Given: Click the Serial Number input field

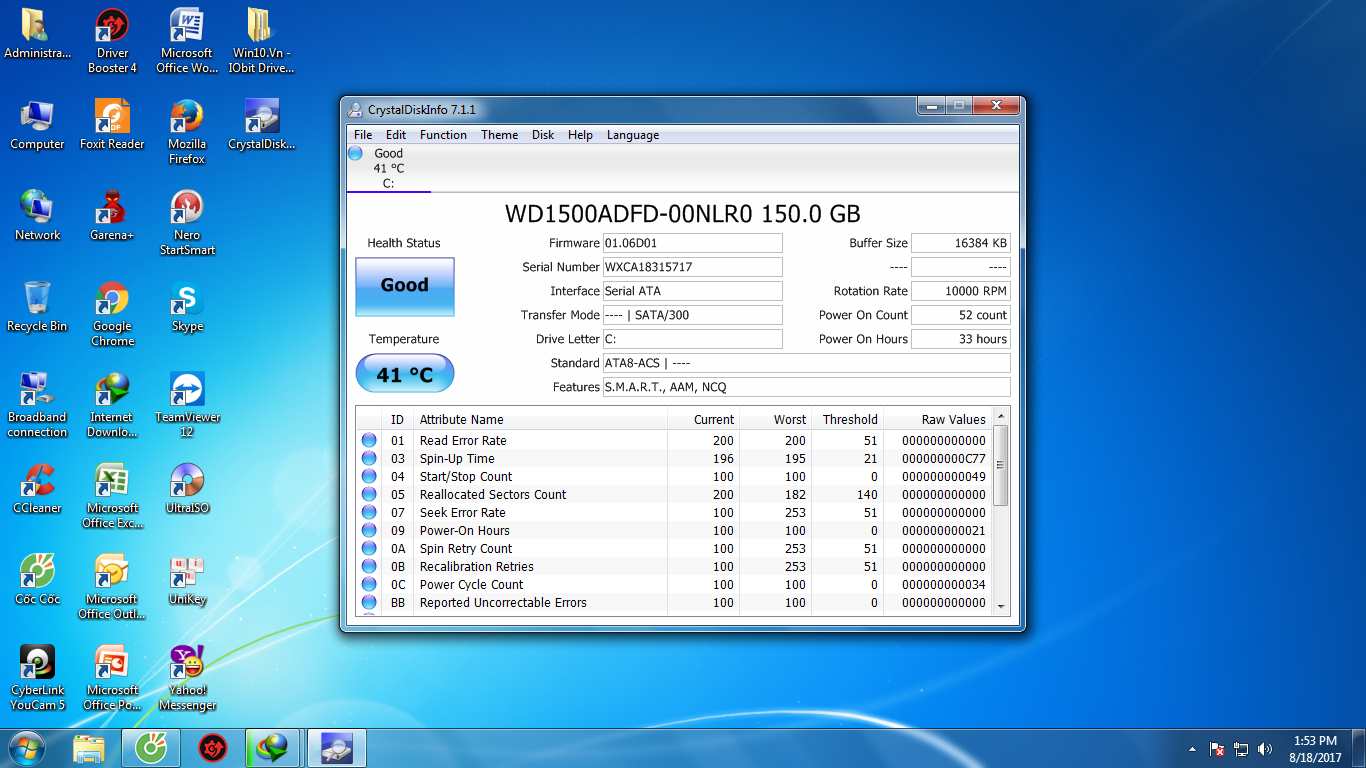Looking at the screenshot, I should (692, 267).
